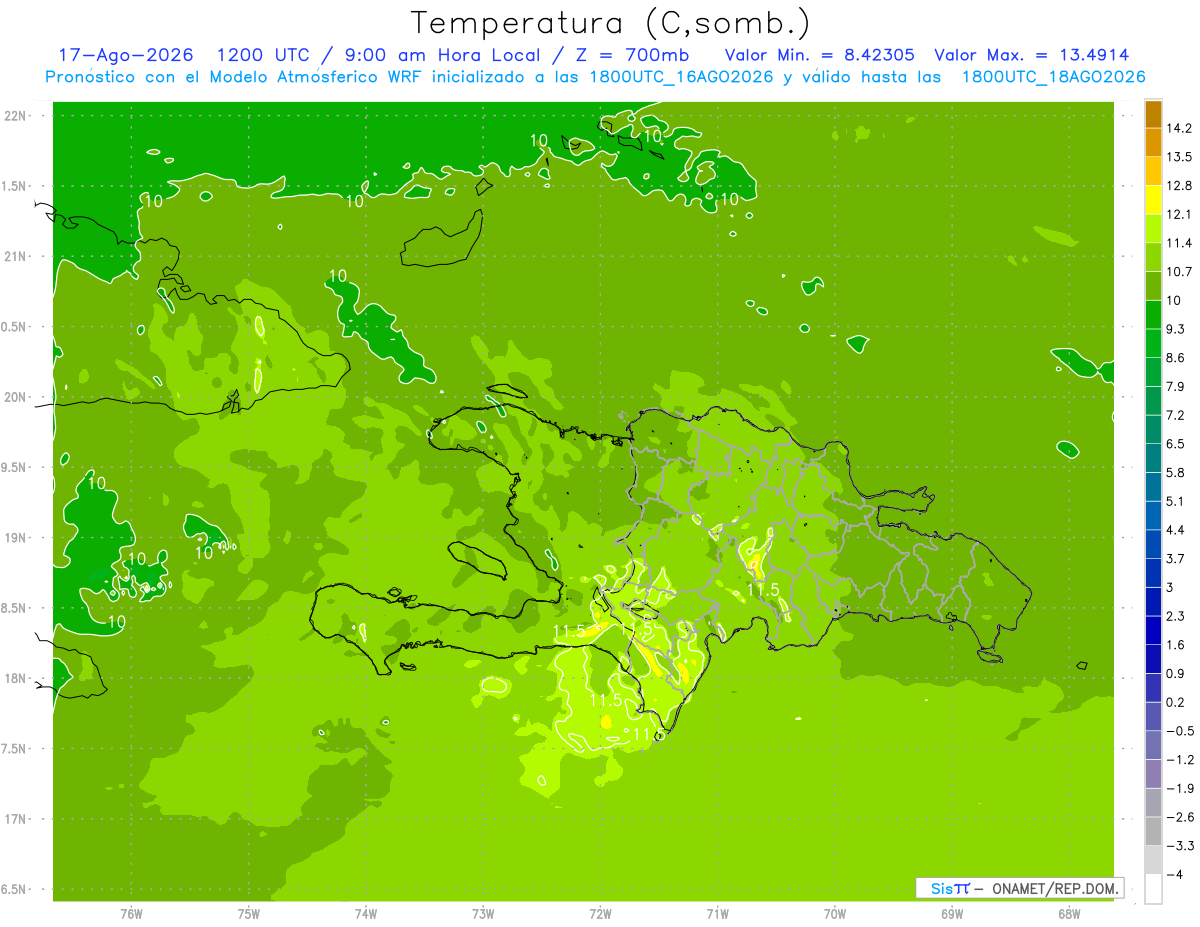Image resolution: width=1200 pixels, height=927 pixels.
Task: Click the "71W" longitude axis label
Action: point(717,913)
